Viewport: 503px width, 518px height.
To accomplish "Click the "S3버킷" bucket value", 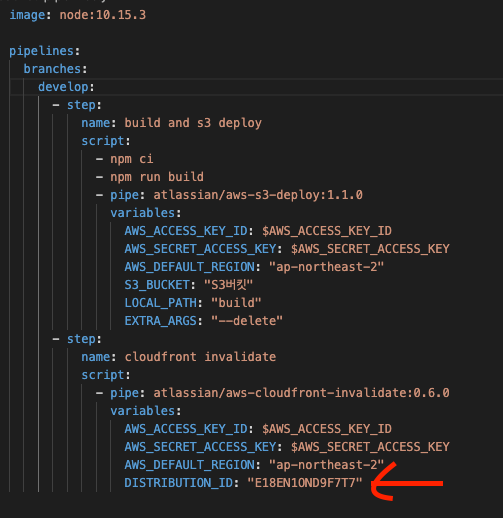I will (x=228, y=285).
